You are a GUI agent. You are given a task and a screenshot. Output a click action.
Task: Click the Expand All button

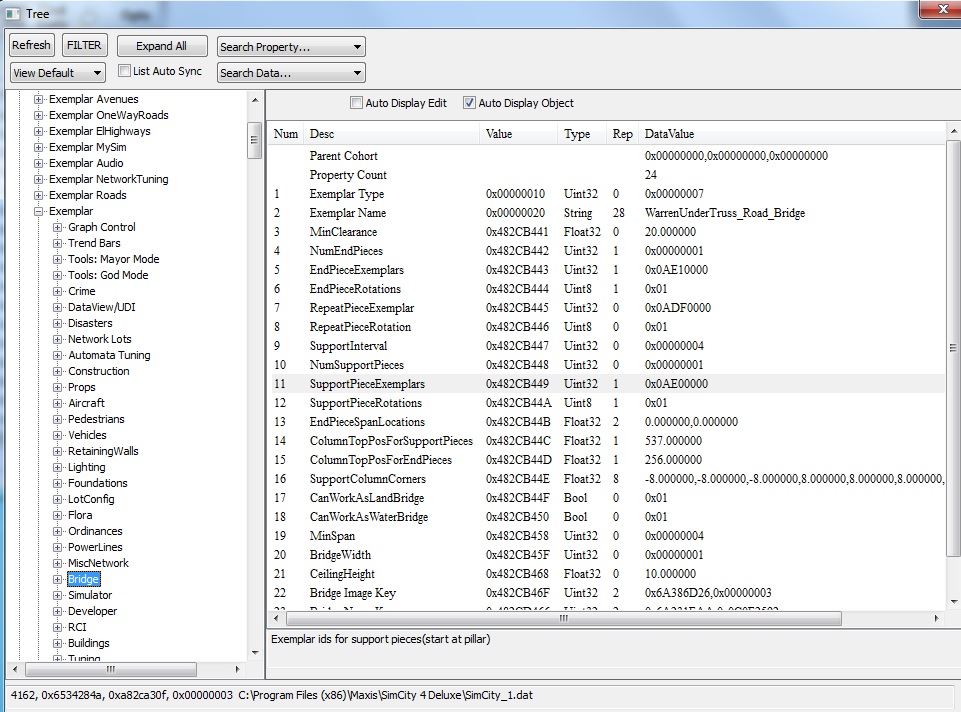161,46
